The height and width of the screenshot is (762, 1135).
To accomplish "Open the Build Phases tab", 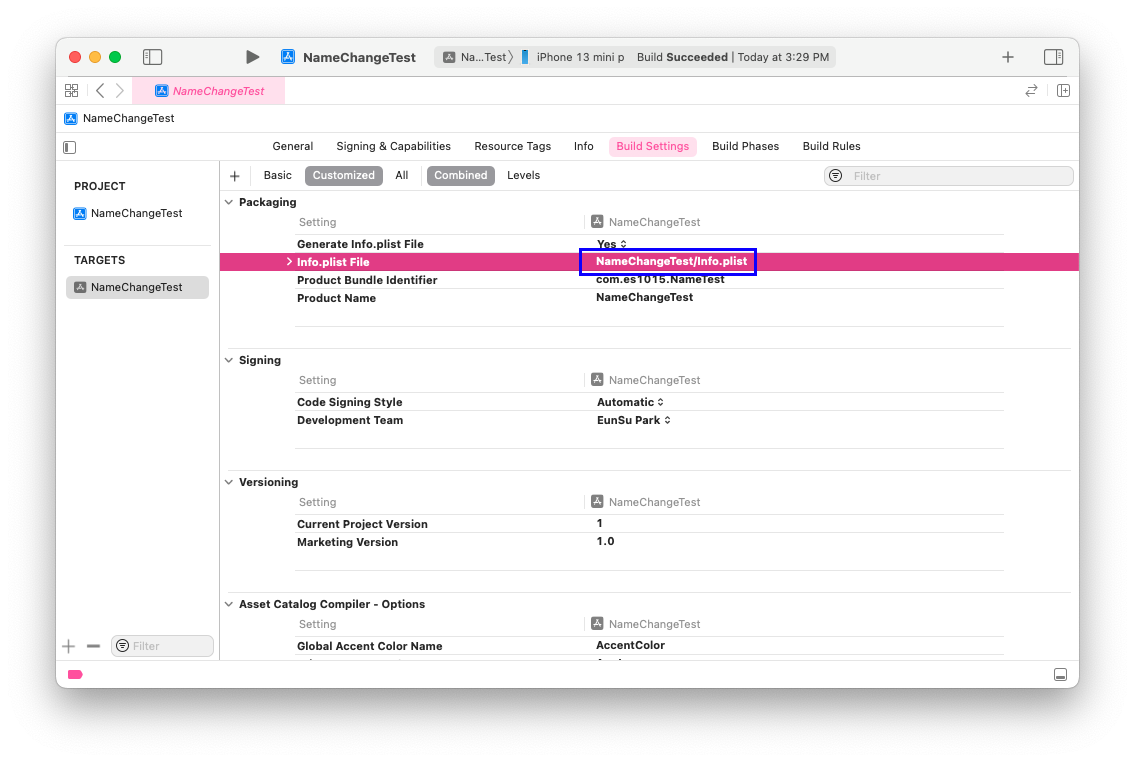I will (x=745, y=146).
